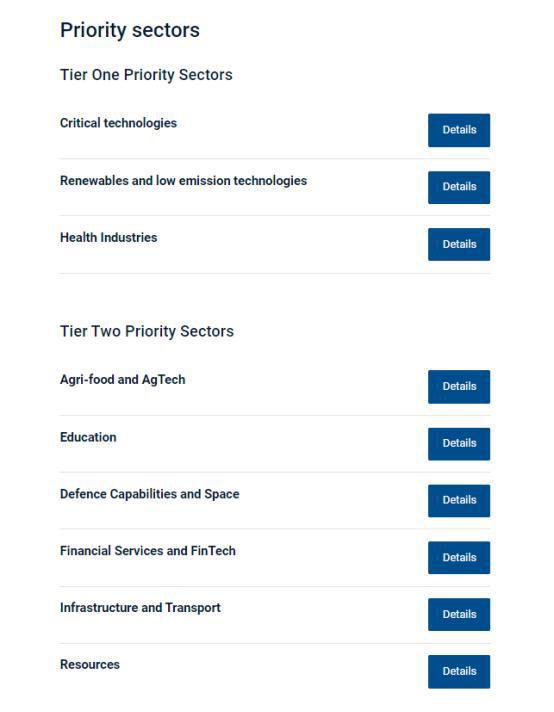Open the Education sector Details button
Screen dimensions: 554x712
tap(459, 444)
